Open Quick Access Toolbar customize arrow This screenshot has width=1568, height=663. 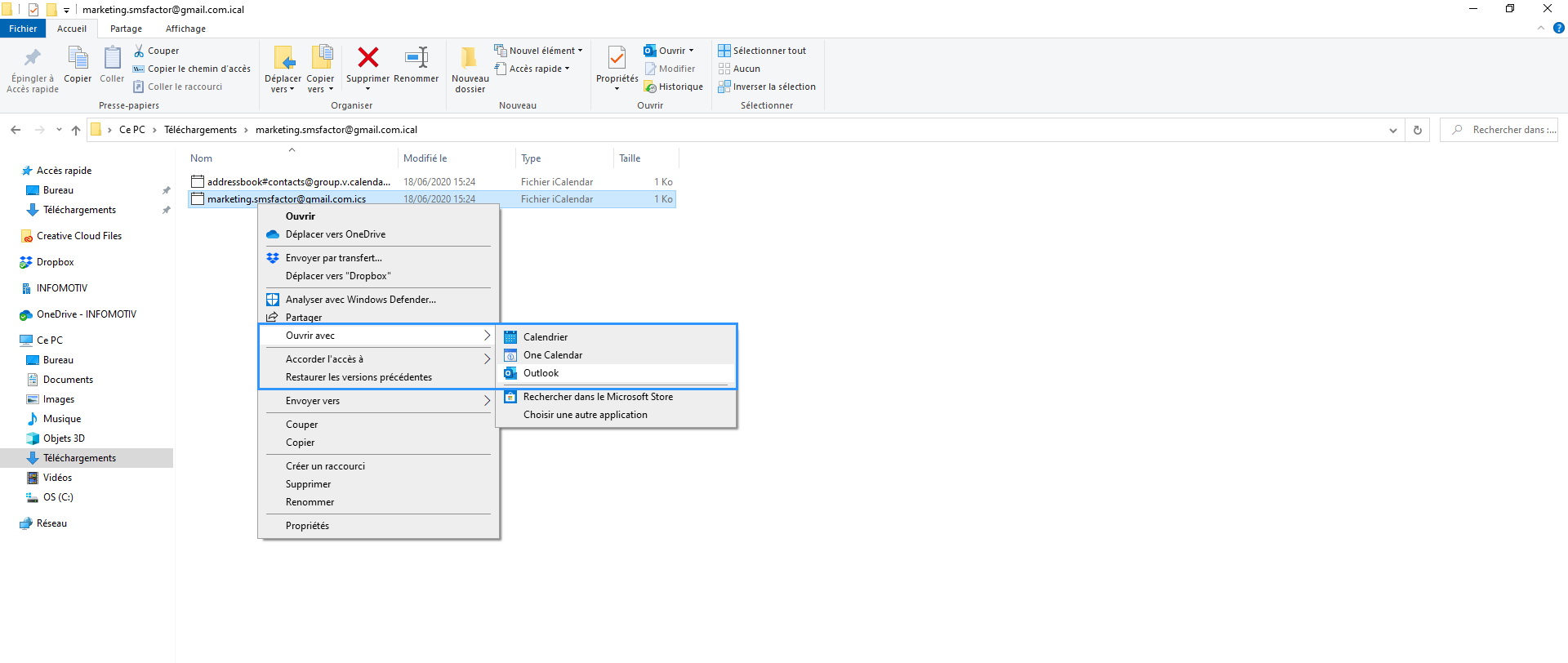[66, 10]
